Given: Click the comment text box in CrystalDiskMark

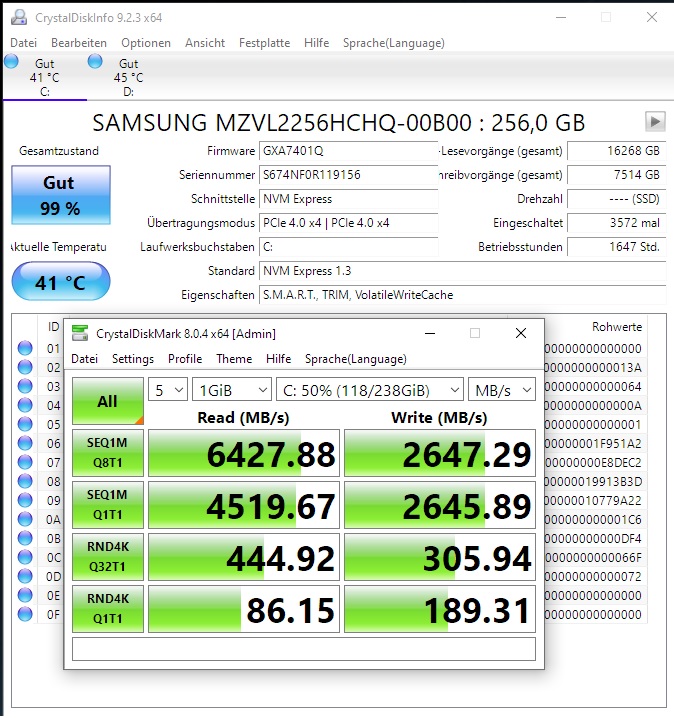Looking at the screenshot, I should coord(304,649).
